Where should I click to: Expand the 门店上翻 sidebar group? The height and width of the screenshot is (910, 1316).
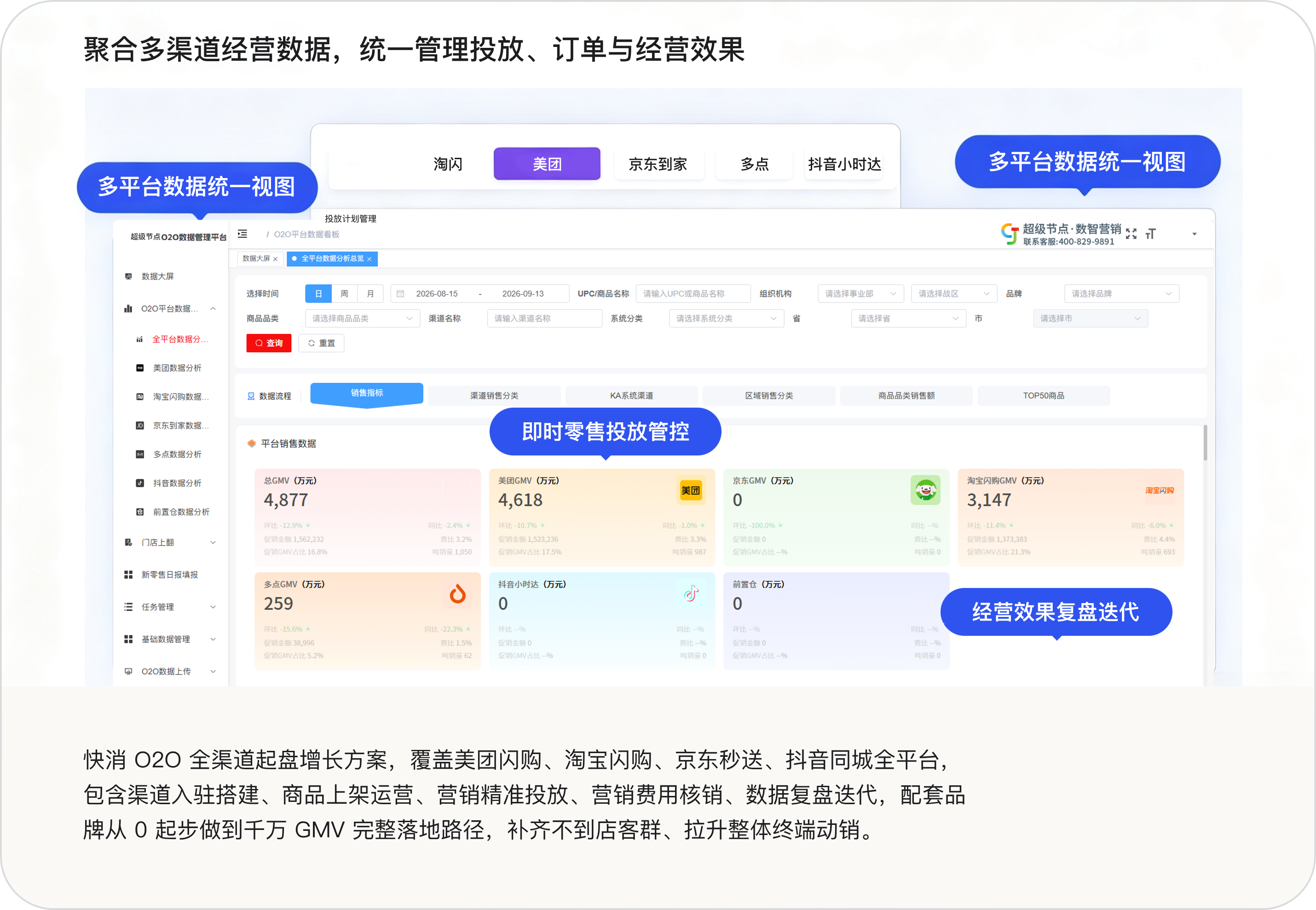click(x=213, y=543)
